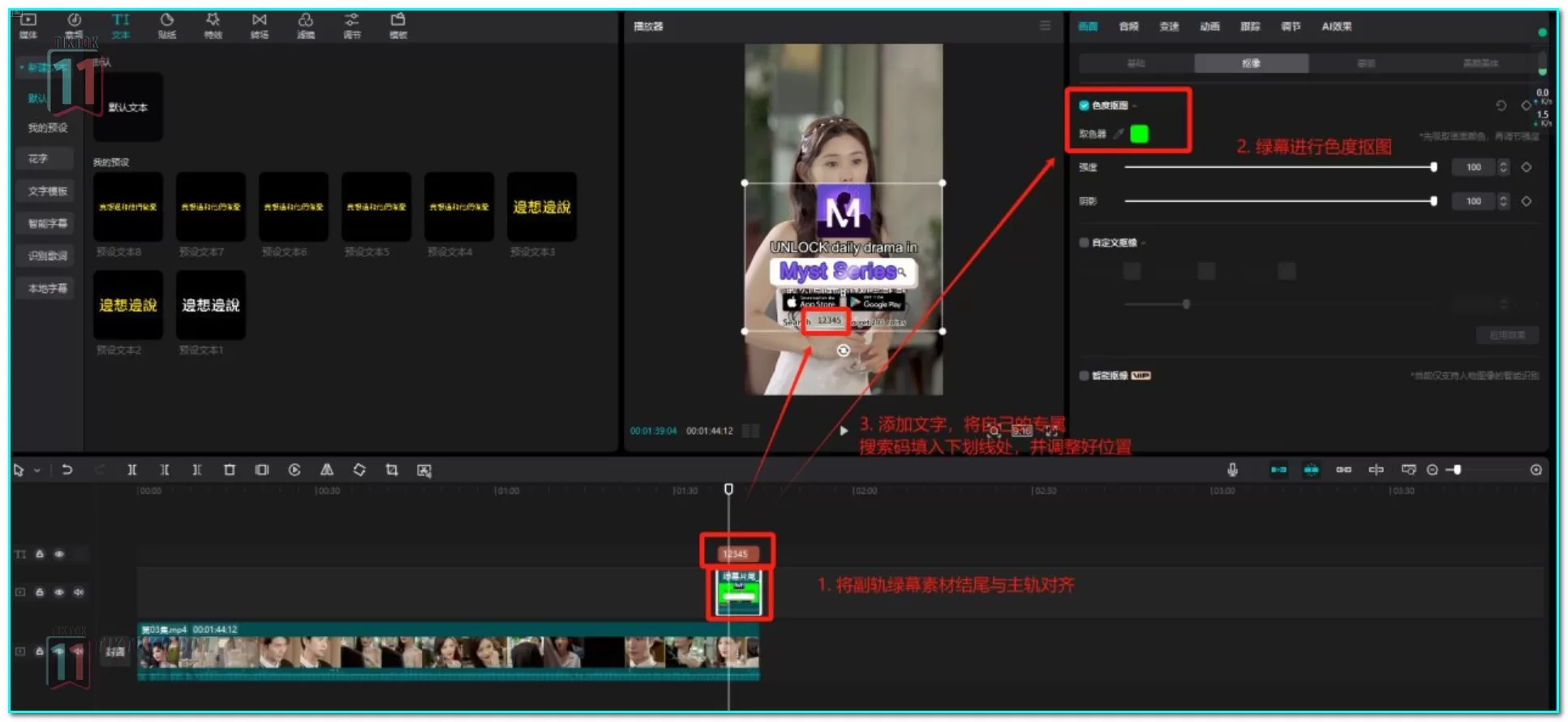Play the preview in the player
Image resolution: width=1568 pixels, height=722 pixels.
(x=844, y=431)
